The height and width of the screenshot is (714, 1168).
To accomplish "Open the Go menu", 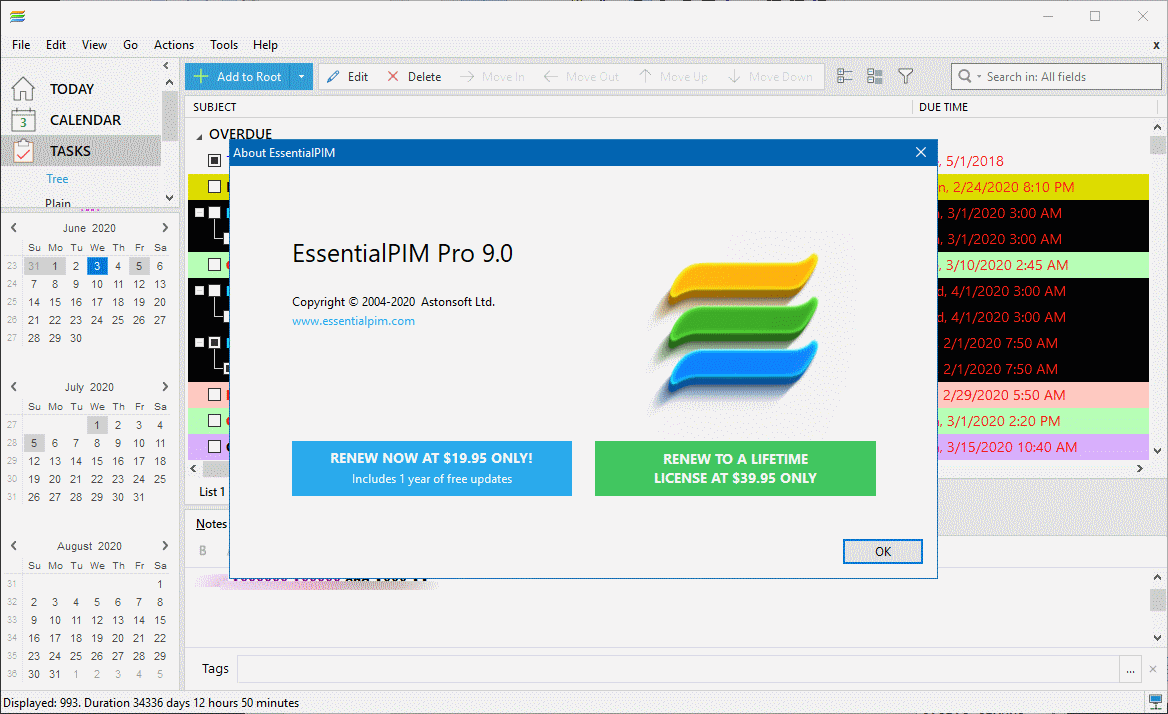I will [x=130, y=45].
